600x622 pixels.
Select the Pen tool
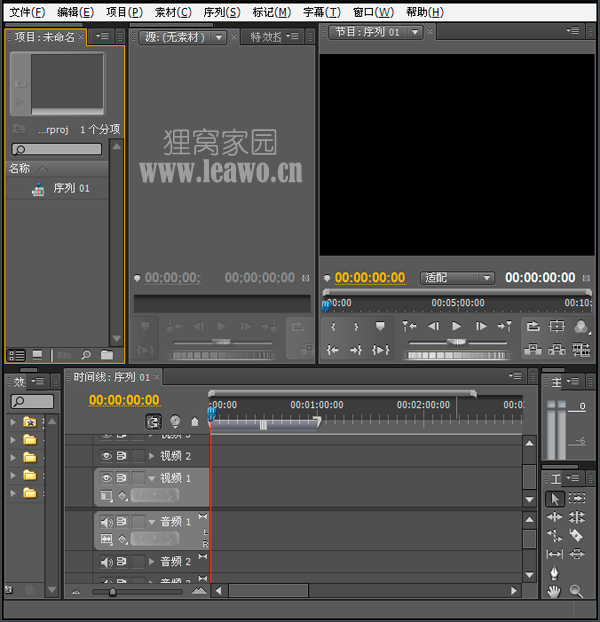pyautogui.click(x=554, y=573)
